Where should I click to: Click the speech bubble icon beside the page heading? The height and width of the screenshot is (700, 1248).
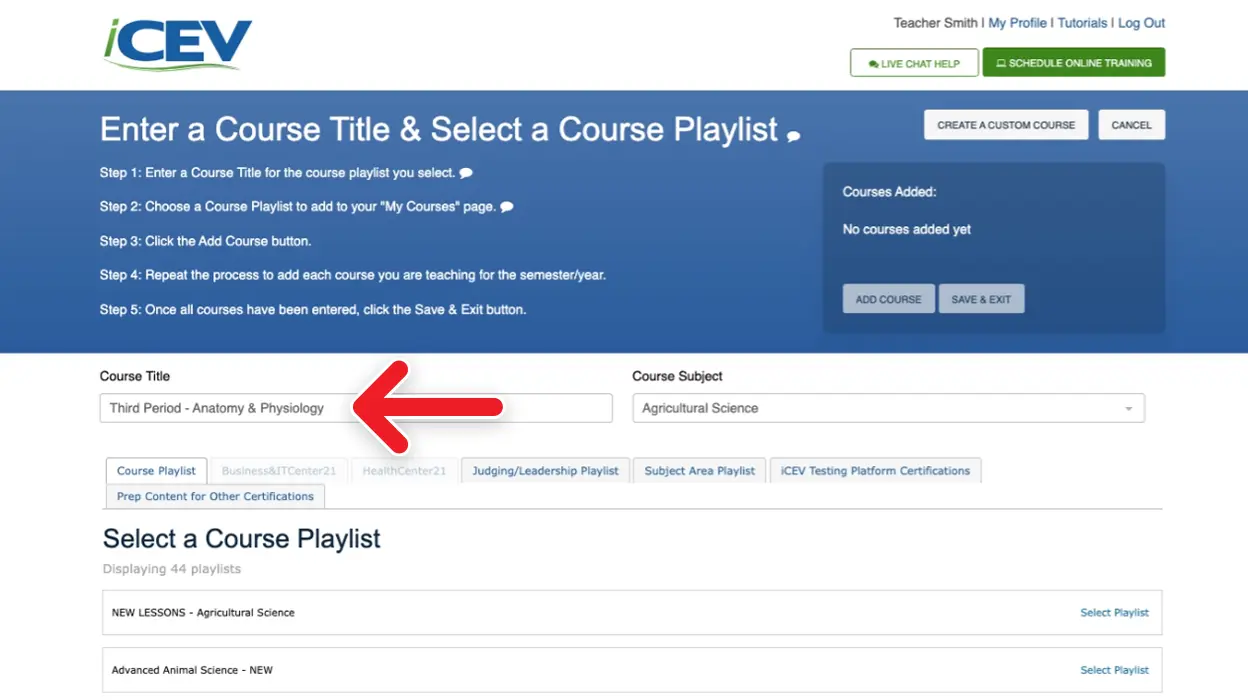(793, 136)
